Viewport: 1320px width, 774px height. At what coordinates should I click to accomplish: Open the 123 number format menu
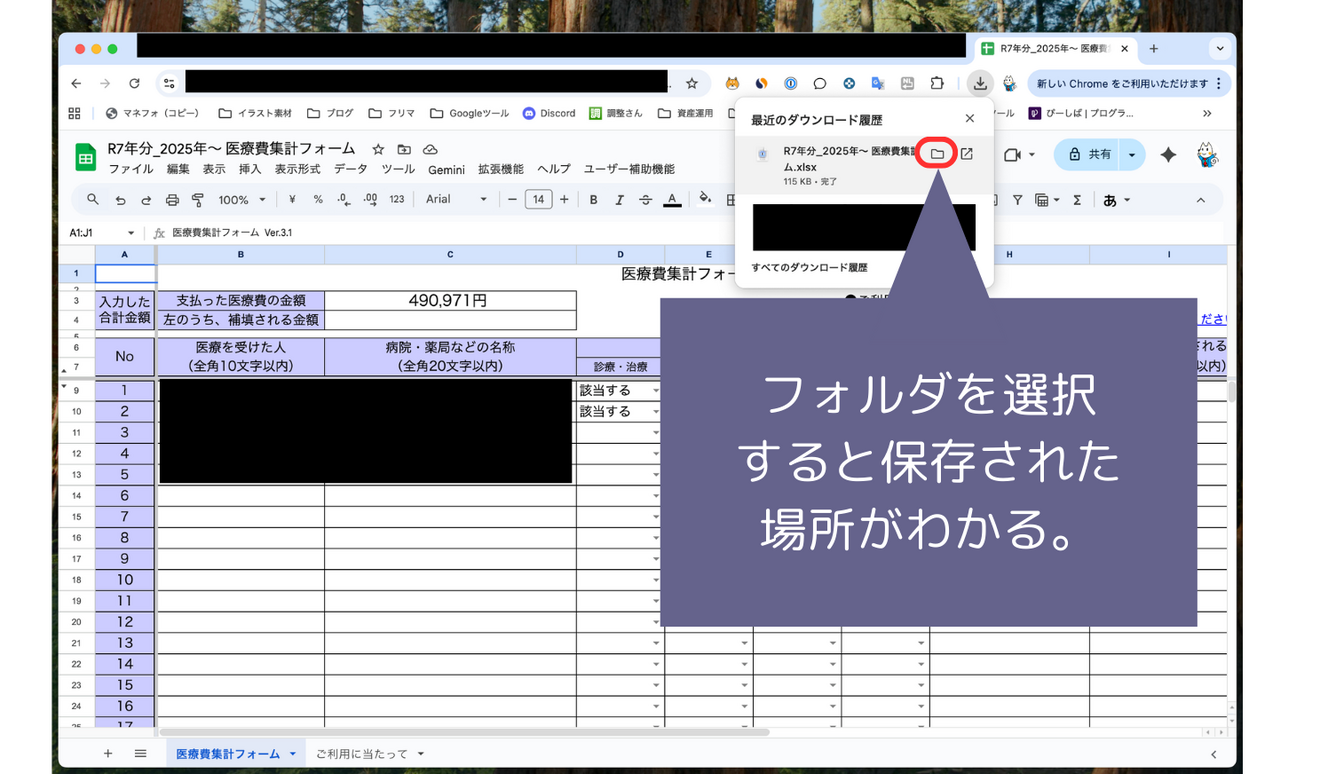point(397,200)
